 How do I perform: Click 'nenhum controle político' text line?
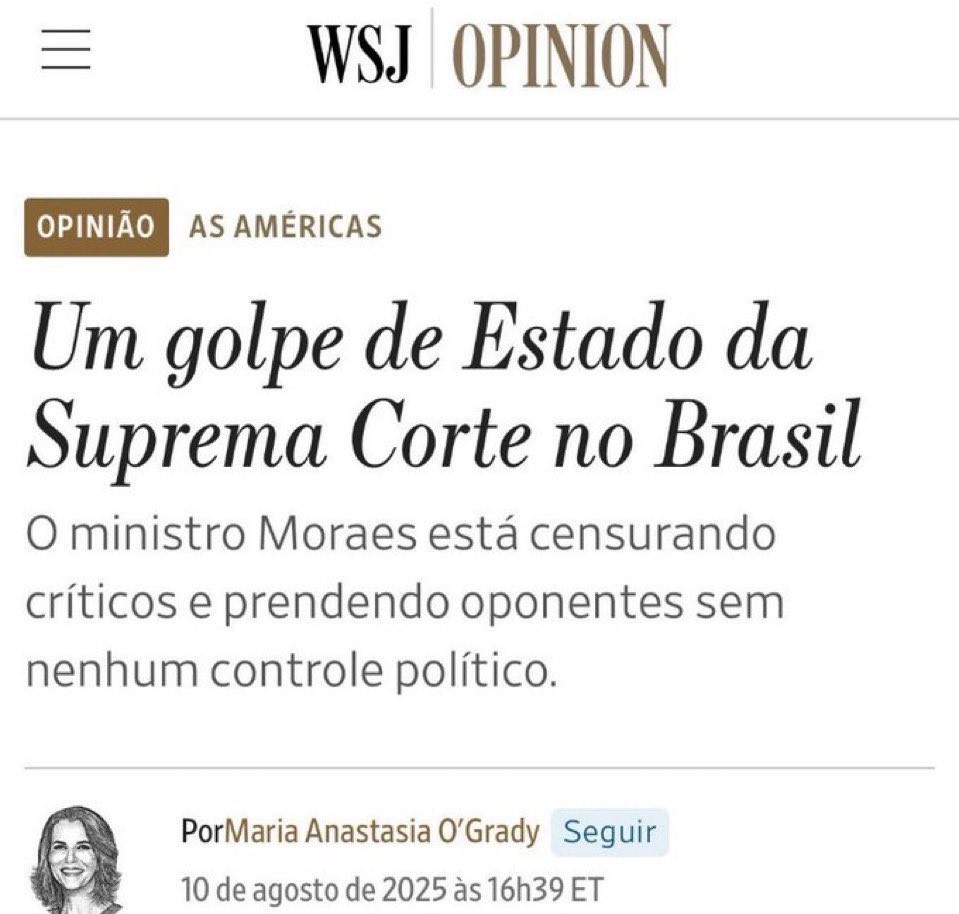coord(292,672)
